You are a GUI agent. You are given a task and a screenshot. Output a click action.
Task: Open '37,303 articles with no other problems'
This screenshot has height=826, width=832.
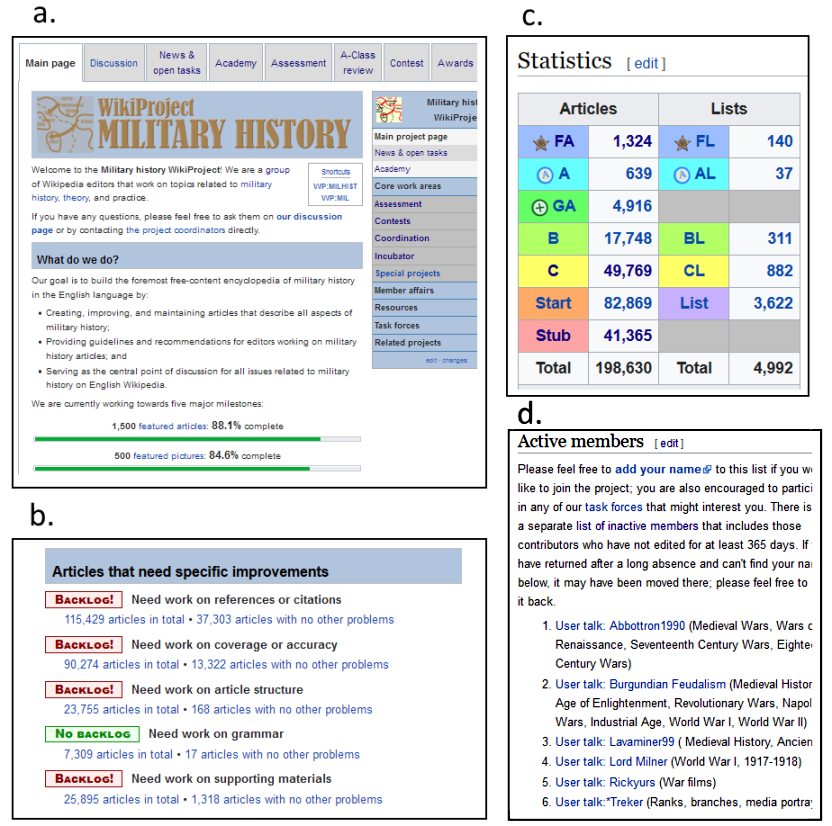(295, 620)
